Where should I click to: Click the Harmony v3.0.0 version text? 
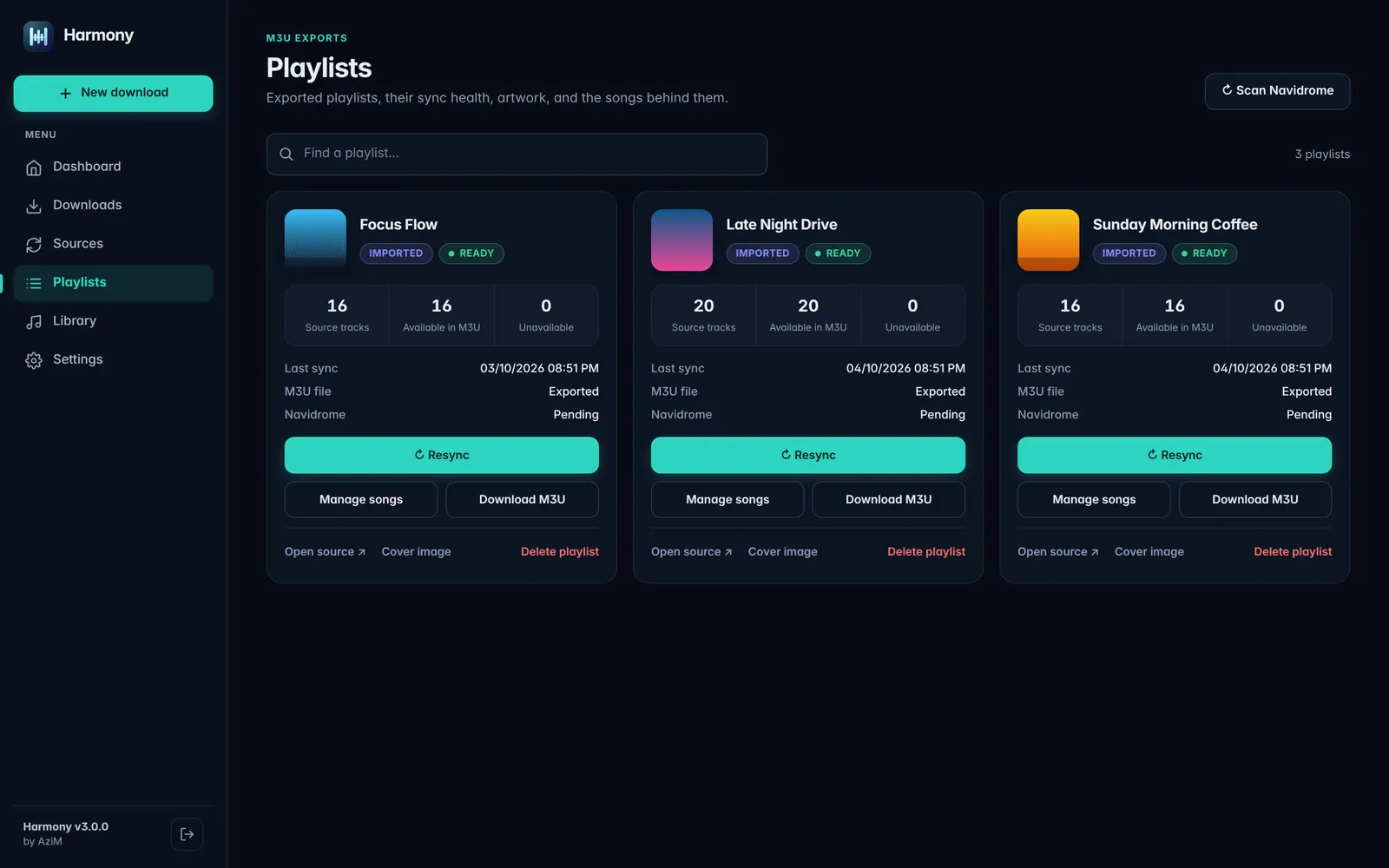click(x=66, y=827)
